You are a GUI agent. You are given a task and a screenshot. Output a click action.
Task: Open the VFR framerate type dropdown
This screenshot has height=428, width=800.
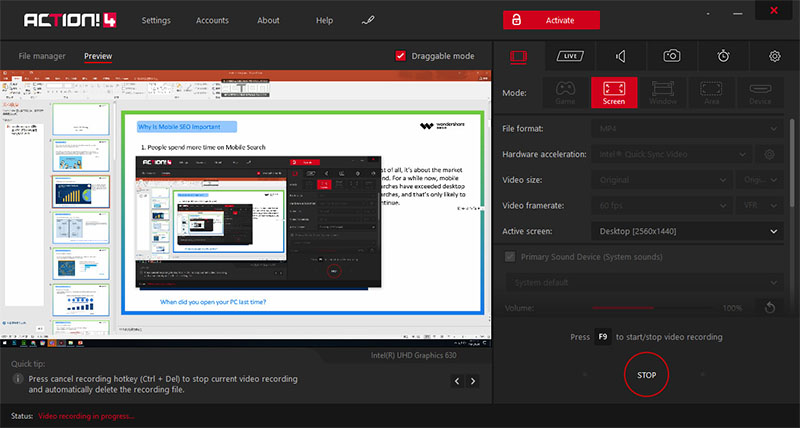pos(760,206)
